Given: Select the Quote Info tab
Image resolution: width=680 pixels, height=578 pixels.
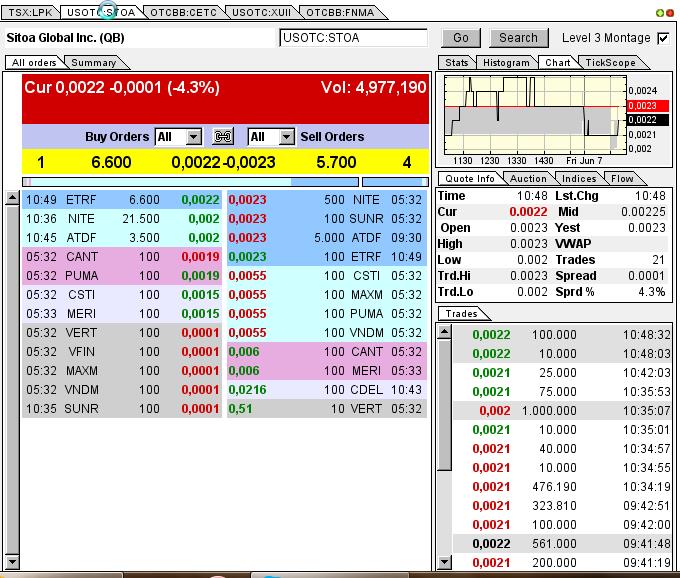Looking at the screenshot, I should (470, 179).
